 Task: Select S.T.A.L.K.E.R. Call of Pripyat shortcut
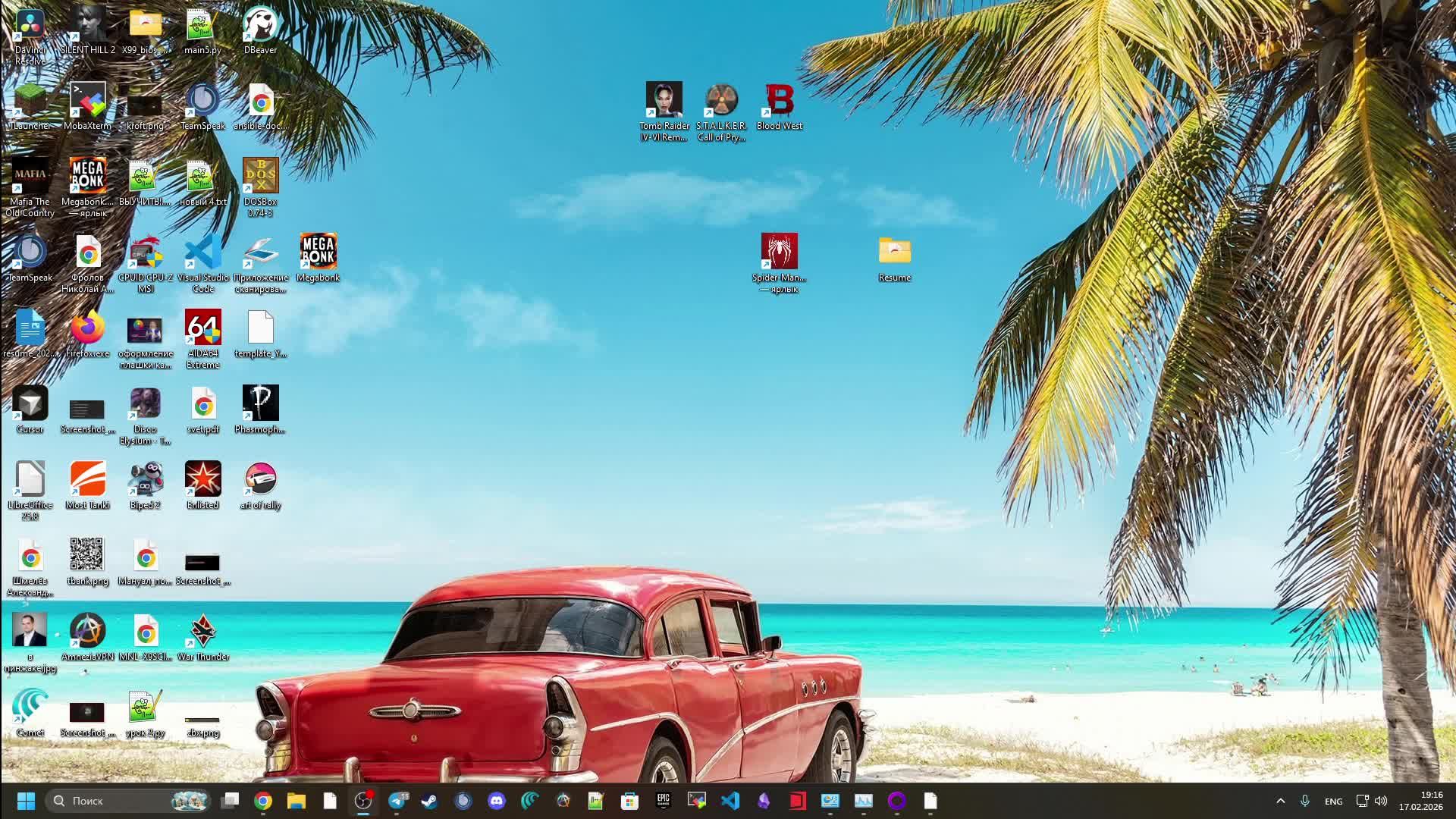721,101
